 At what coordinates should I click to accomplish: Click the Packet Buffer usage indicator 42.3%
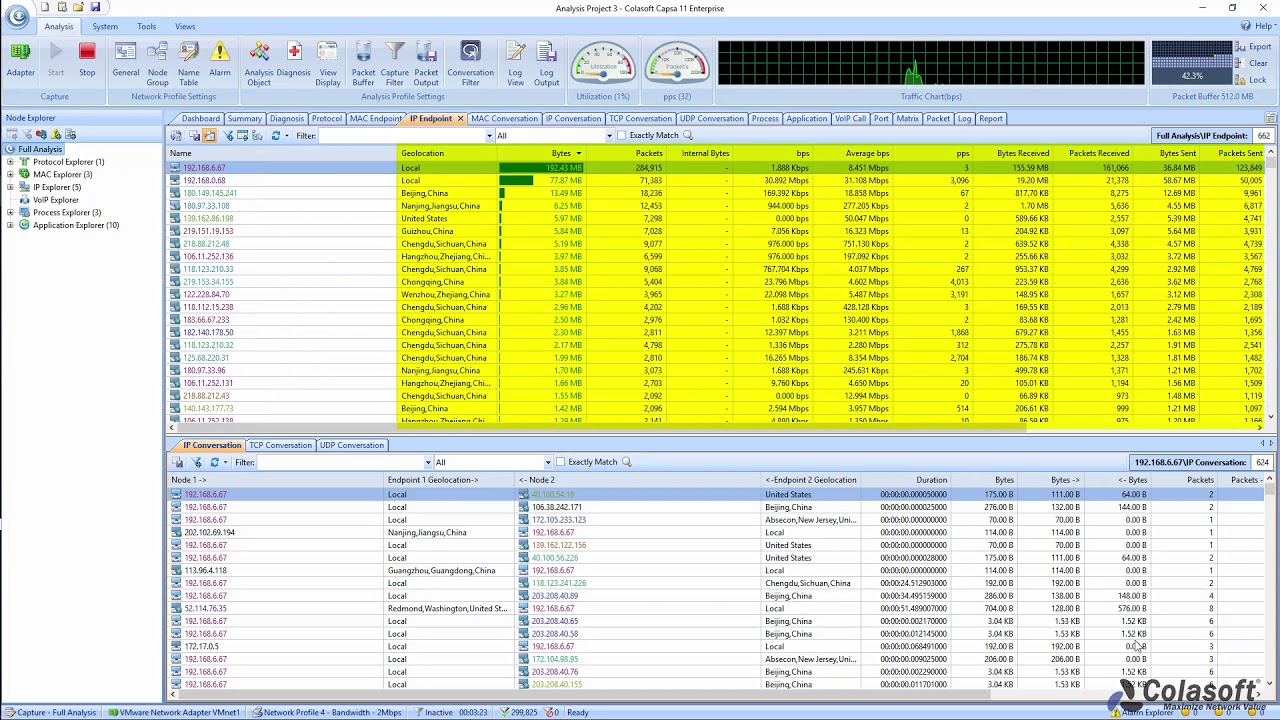click(x=1192, y=64)
